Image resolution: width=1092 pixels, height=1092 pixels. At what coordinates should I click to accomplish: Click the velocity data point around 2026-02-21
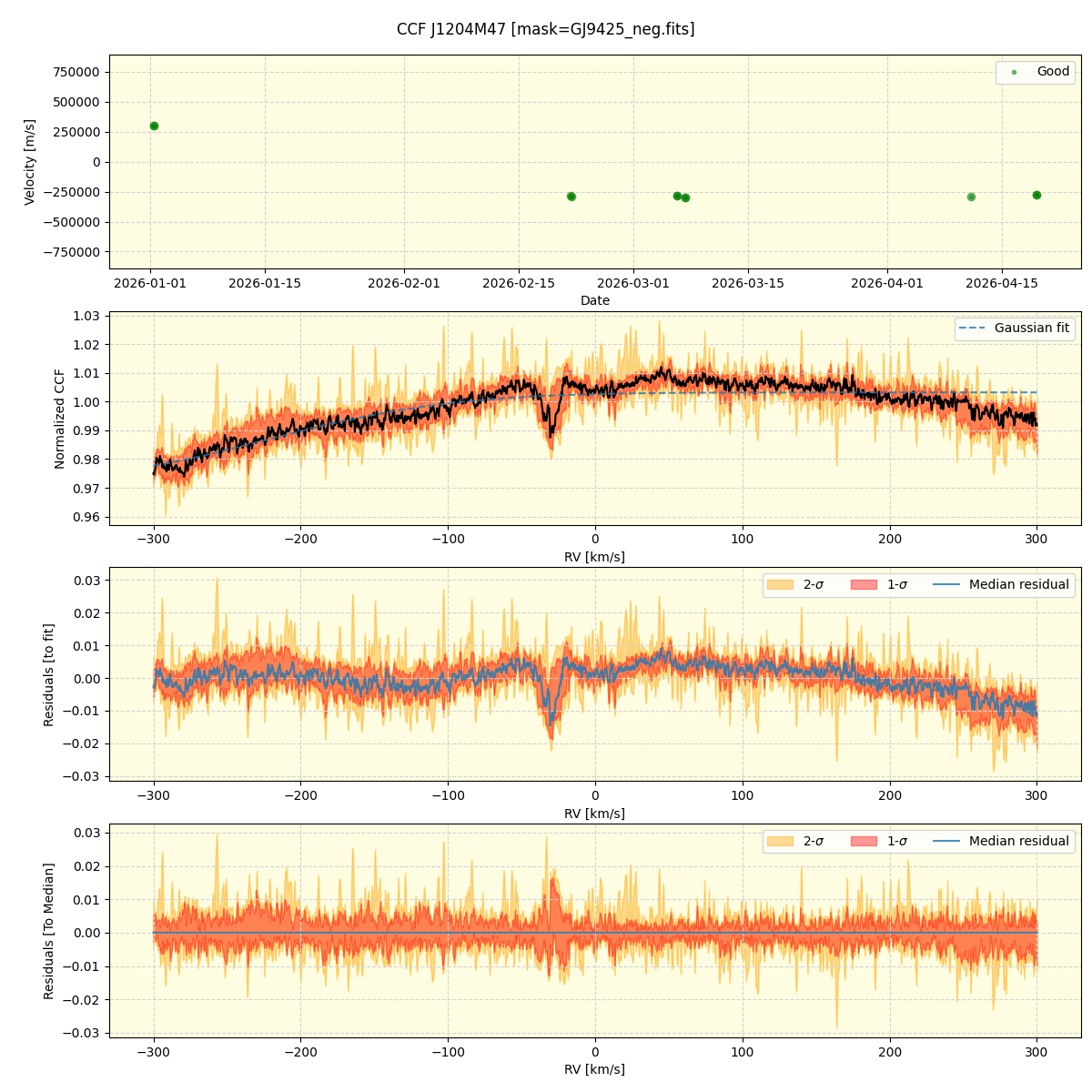pos(571,197)
